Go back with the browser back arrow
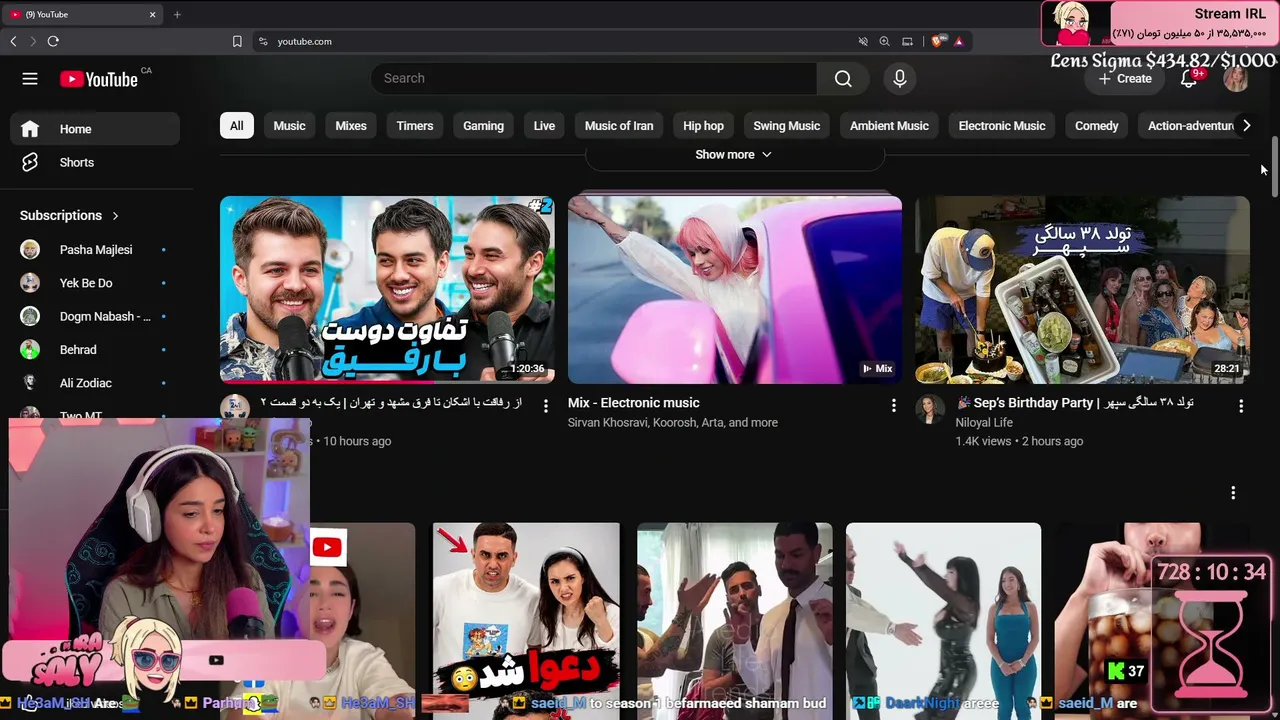 tap(13, 41)
